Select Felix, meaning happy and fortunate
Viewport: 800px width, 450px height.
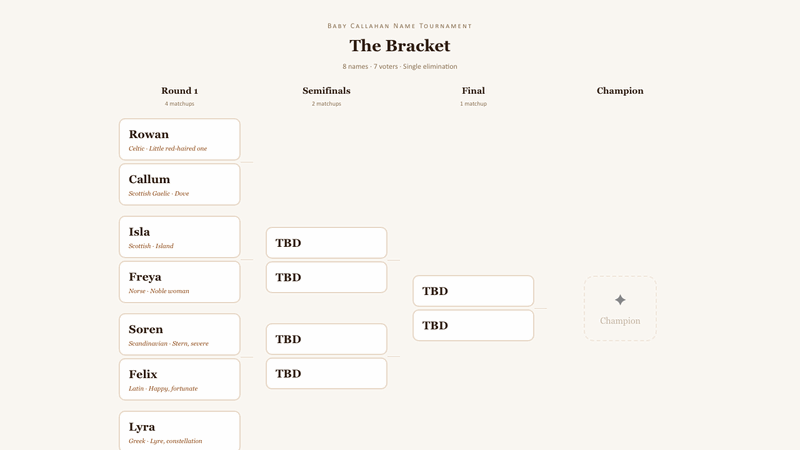(179, 380)
